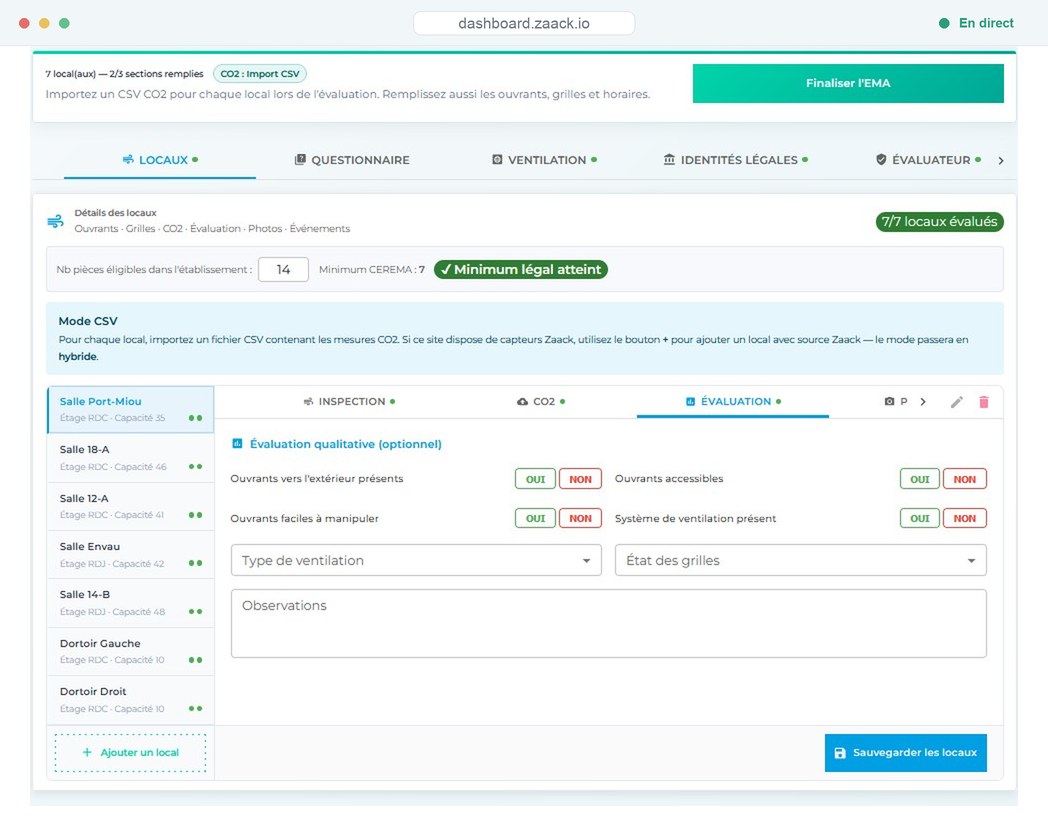Image resolution: width=1048 pixels, height=836 pixels.
Task: Click the Minimum CEREMA : 7 text
Action: [x=372, y=269]
